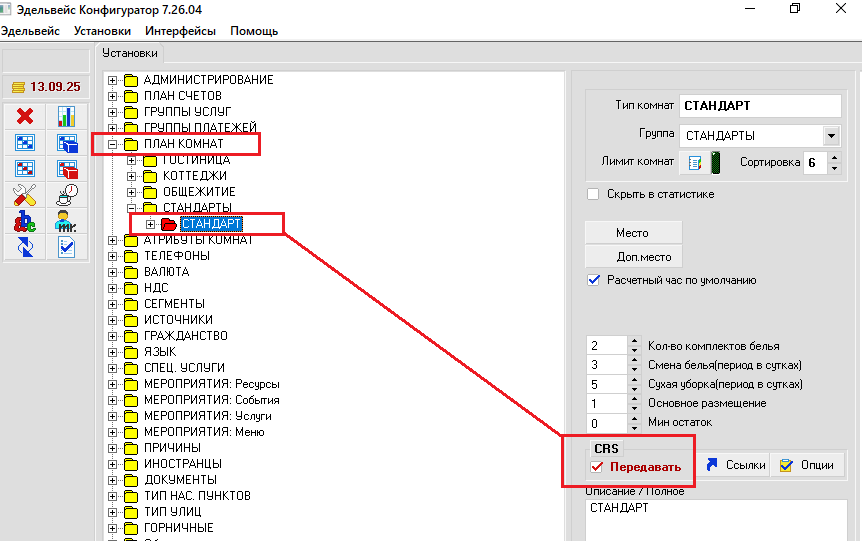
Task: Click the checklist document icon in sidebar
Action: [67, 247]
